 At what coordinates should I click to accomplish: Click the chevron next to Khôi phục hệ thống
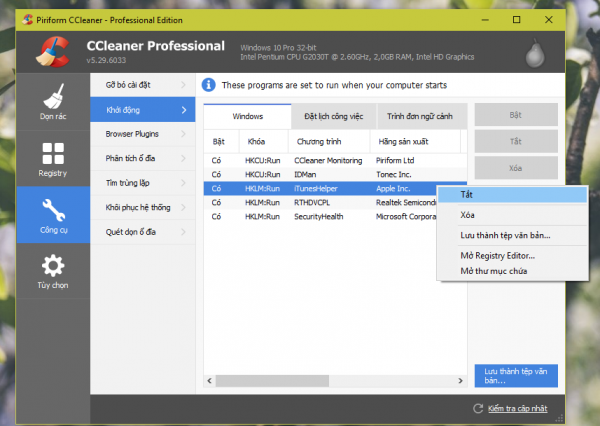183,207
